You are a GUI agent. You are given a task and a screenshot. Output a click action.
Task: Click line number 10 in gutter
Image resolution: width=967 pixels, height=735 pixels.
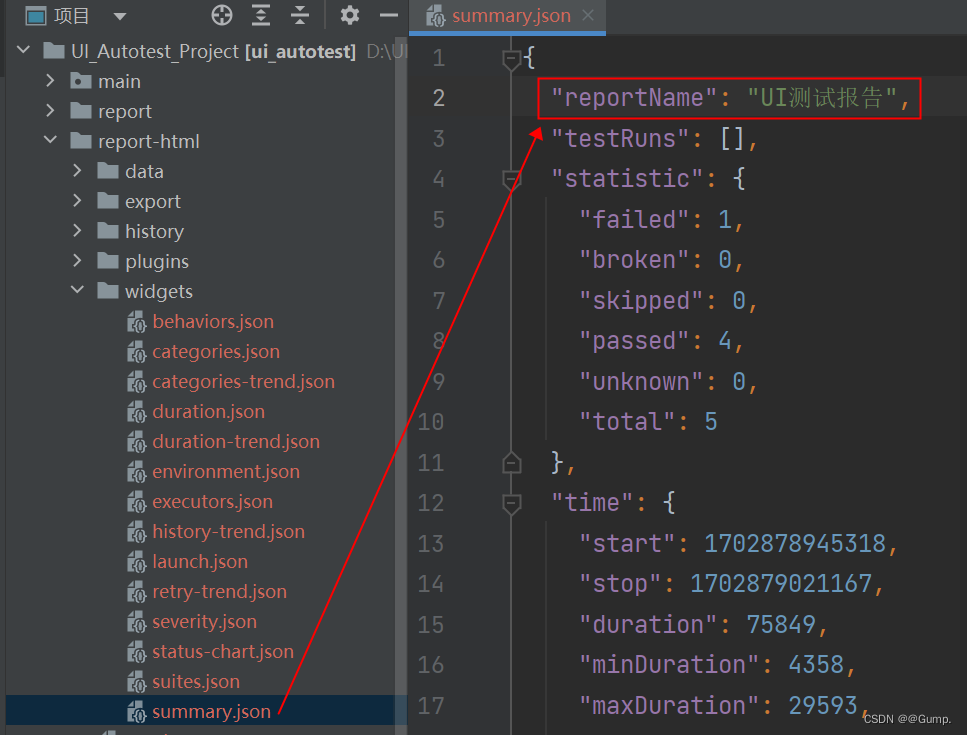pyautogui.click(x=431, y=422)
